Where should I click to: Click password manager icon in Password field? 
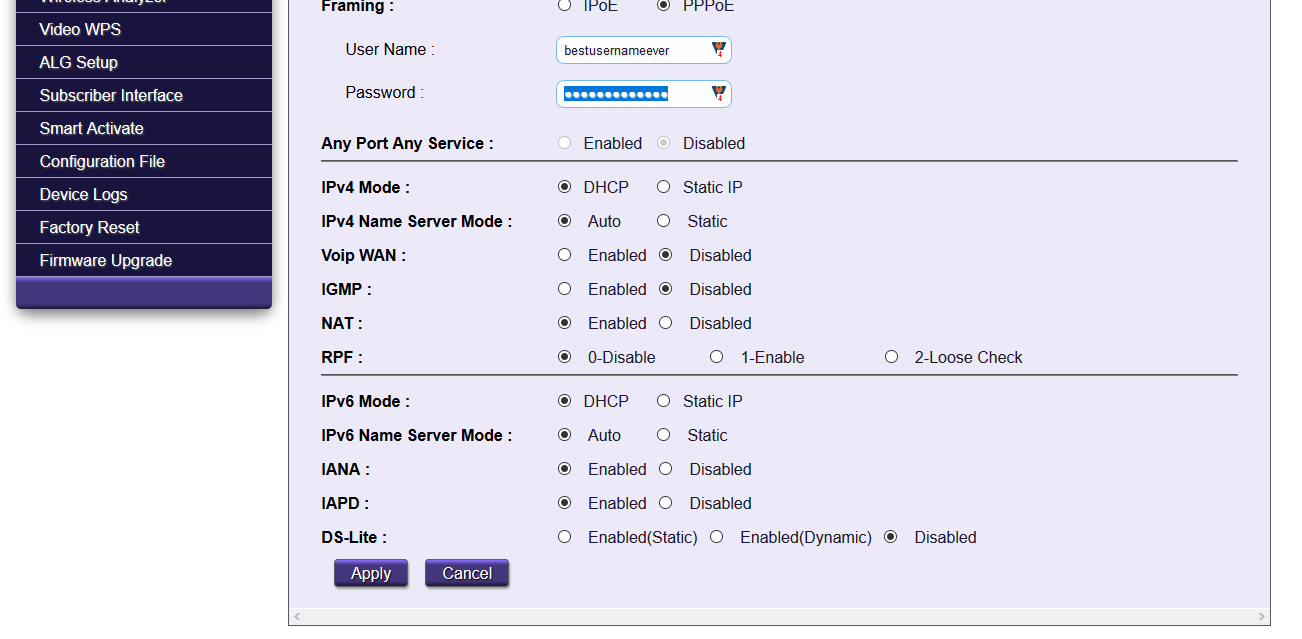pos(718,94)
